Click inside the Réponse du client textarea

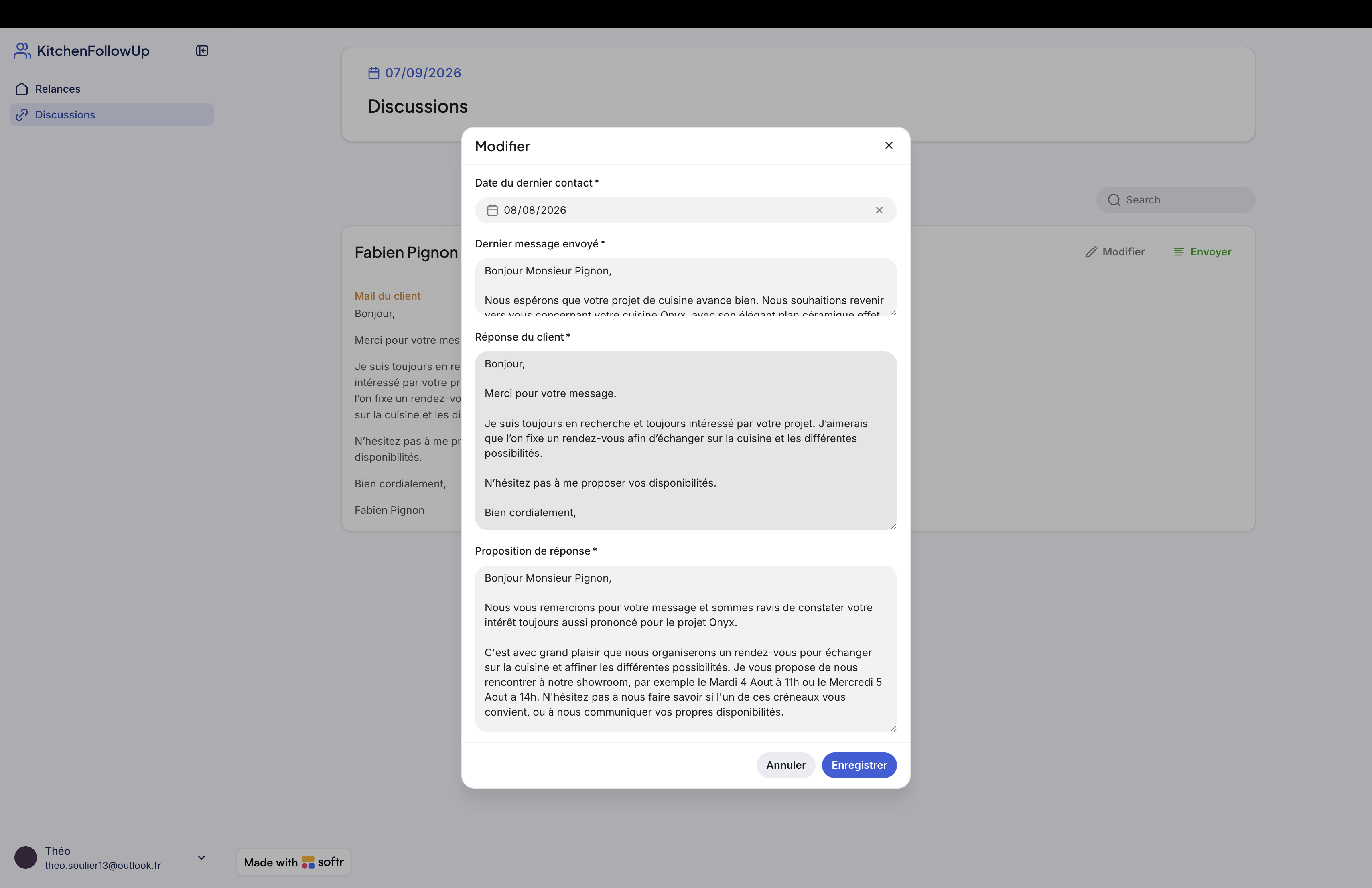[x=686, y=440]
